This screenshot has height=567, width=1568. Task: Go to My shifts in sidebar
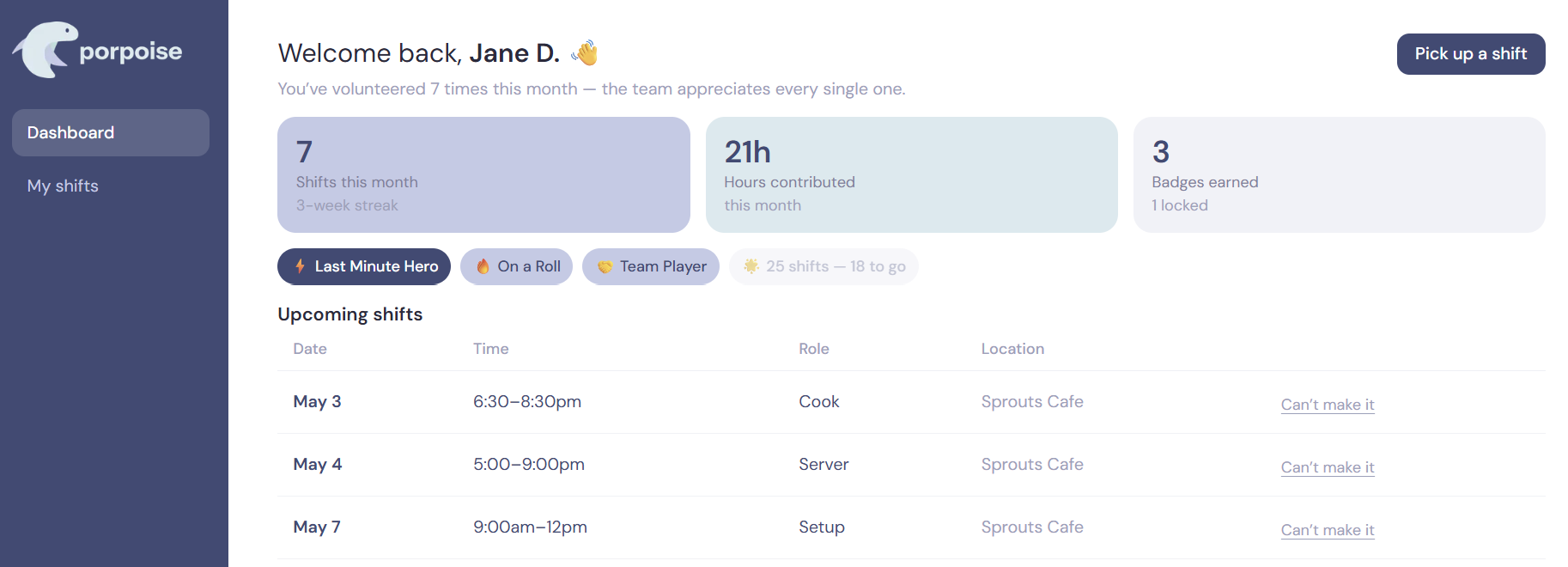coord(63,186)
